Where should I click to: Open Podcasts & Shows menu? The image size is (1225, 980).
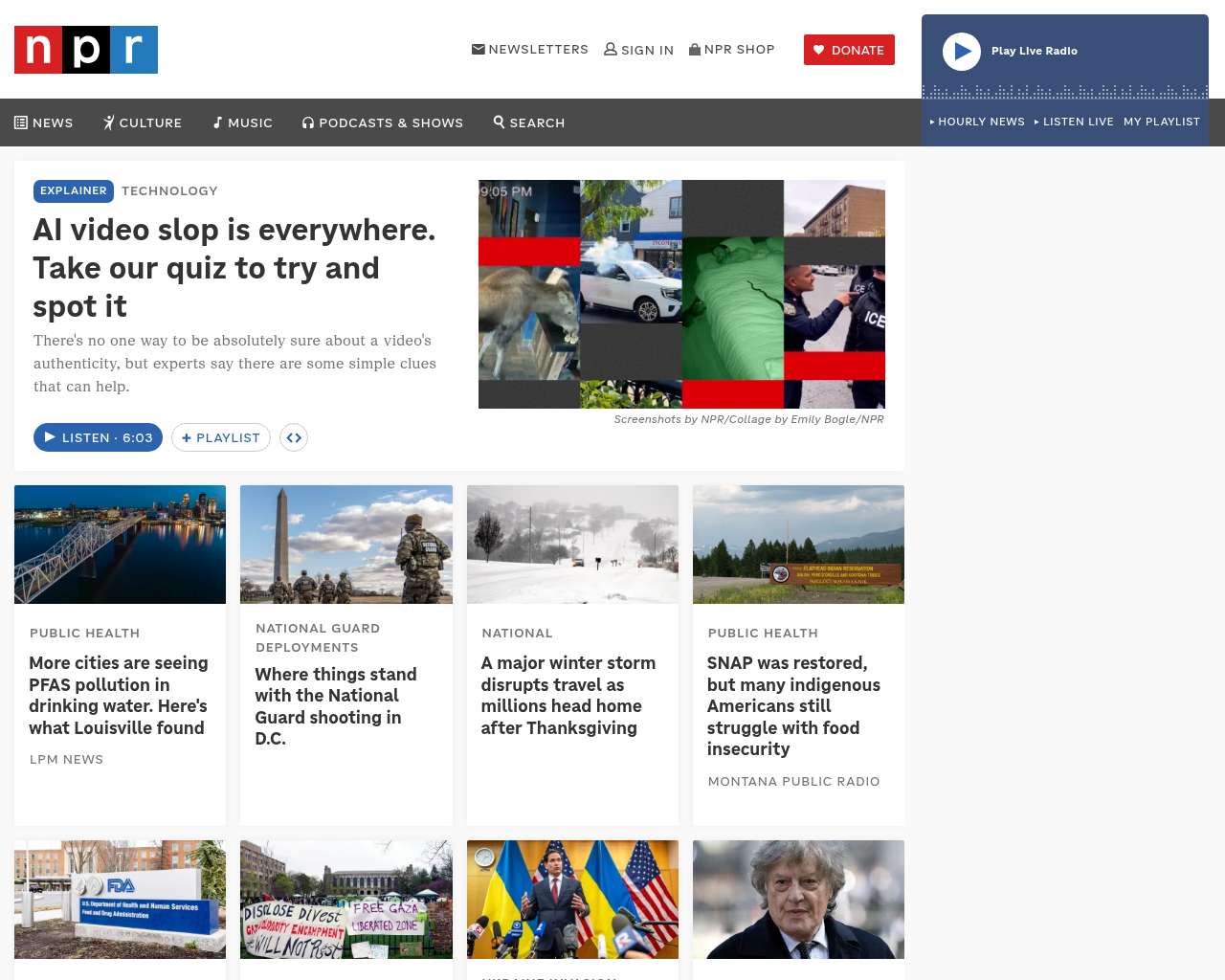(x=383, y=122)
